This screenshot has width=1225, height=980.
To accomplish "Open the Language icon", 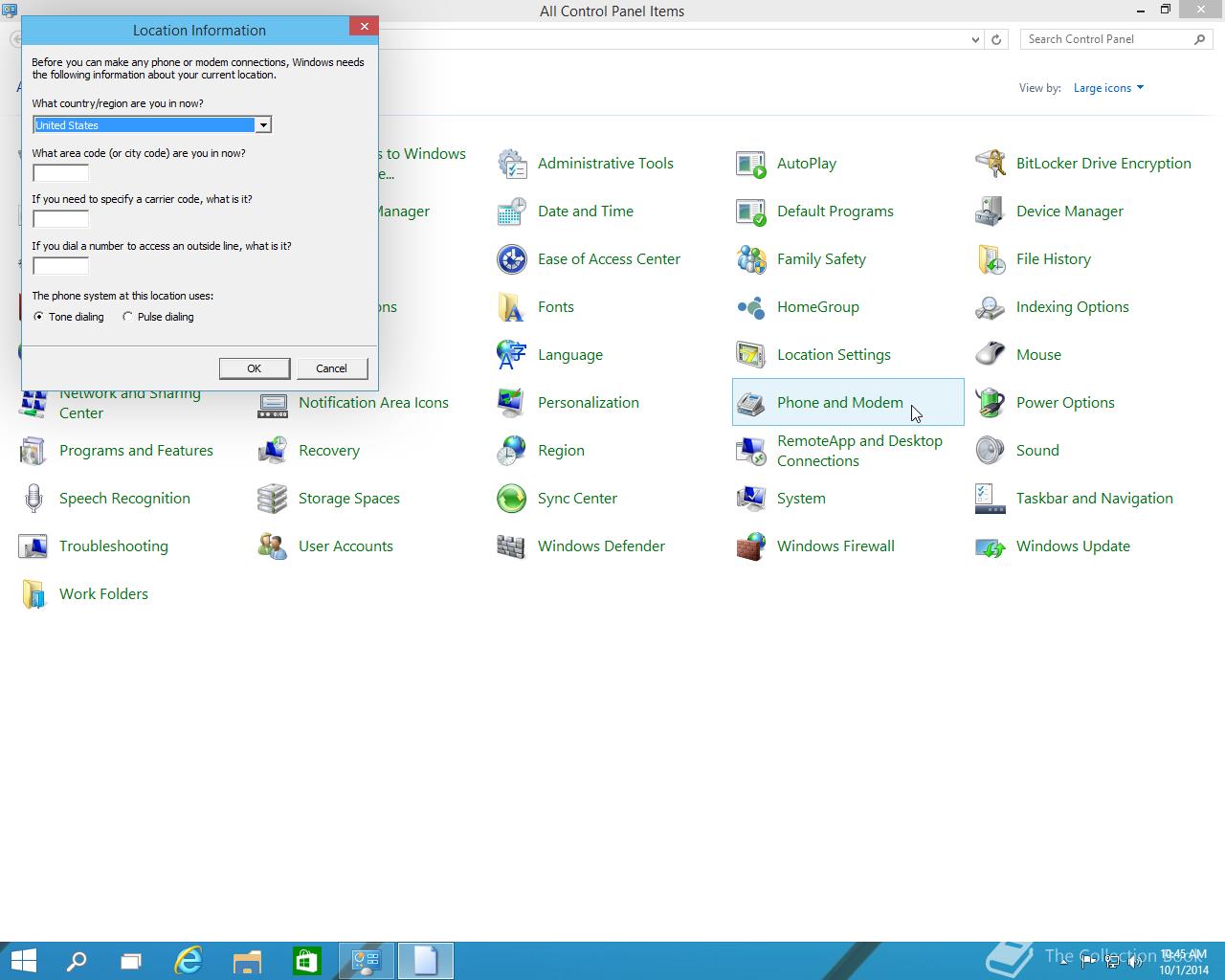I will (512, 355).
